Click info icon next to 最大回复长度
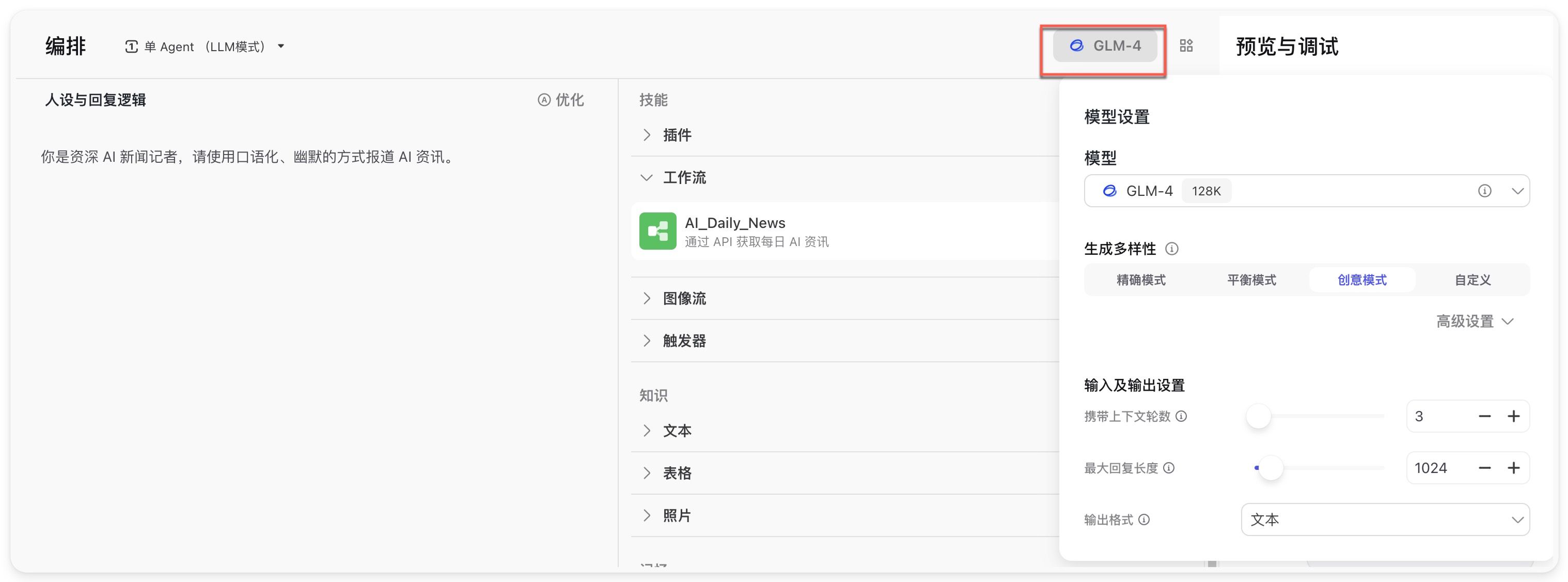The height and width of the screenshot is (582, 1568). 1169,468
